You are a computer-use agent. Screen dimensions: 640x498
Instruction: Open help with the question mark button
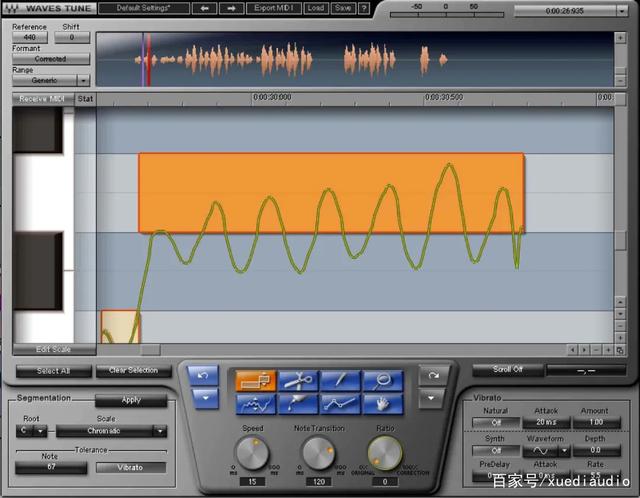[x=364, y=8]
